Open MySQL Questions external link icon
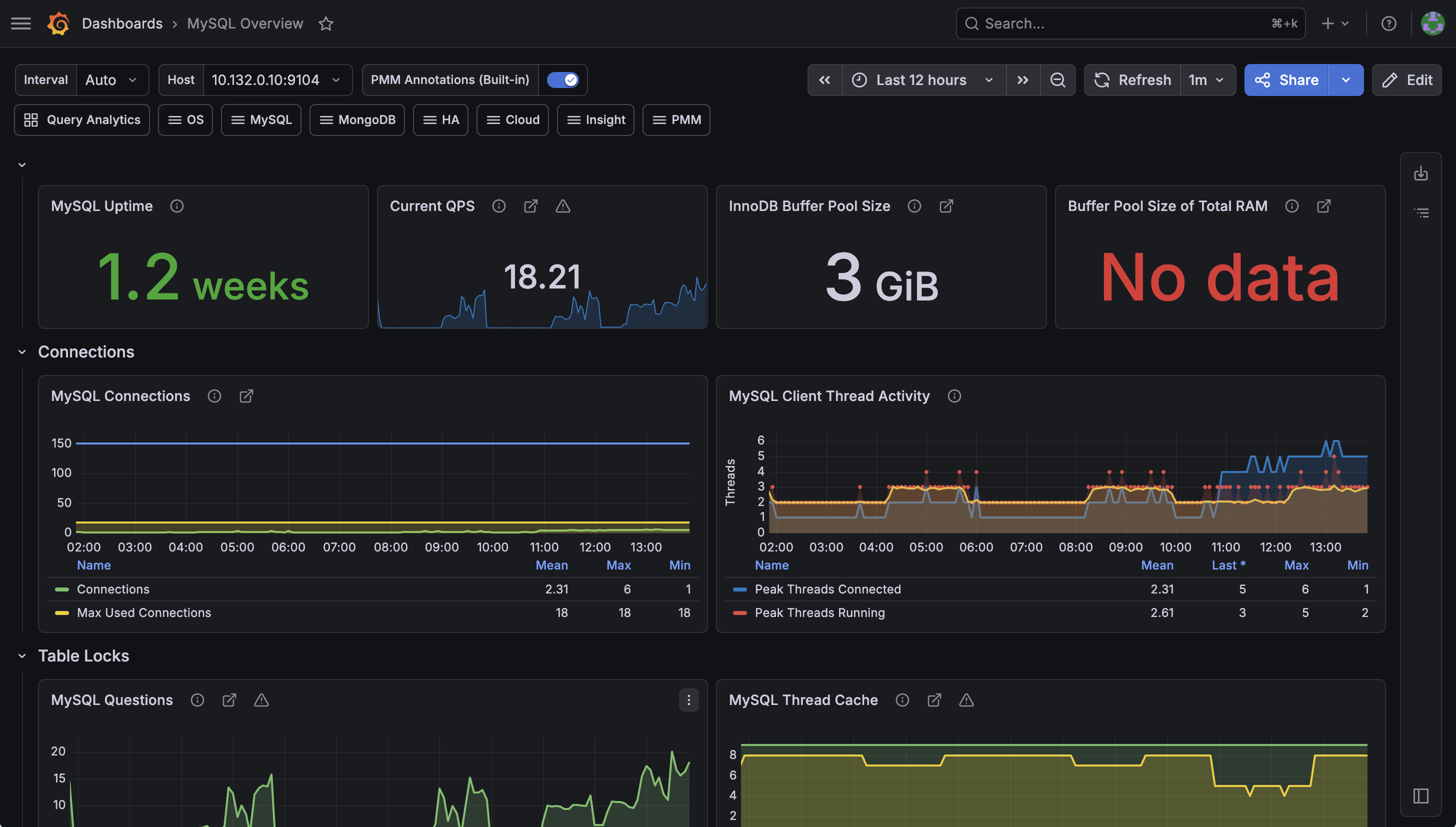 (229, 700)
